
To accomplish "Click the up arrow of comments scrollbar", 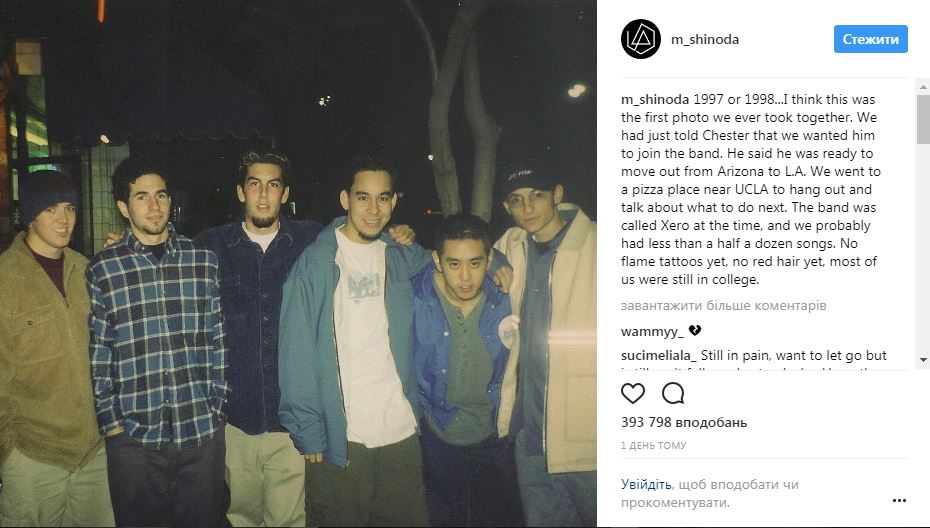I will [923, 87].
